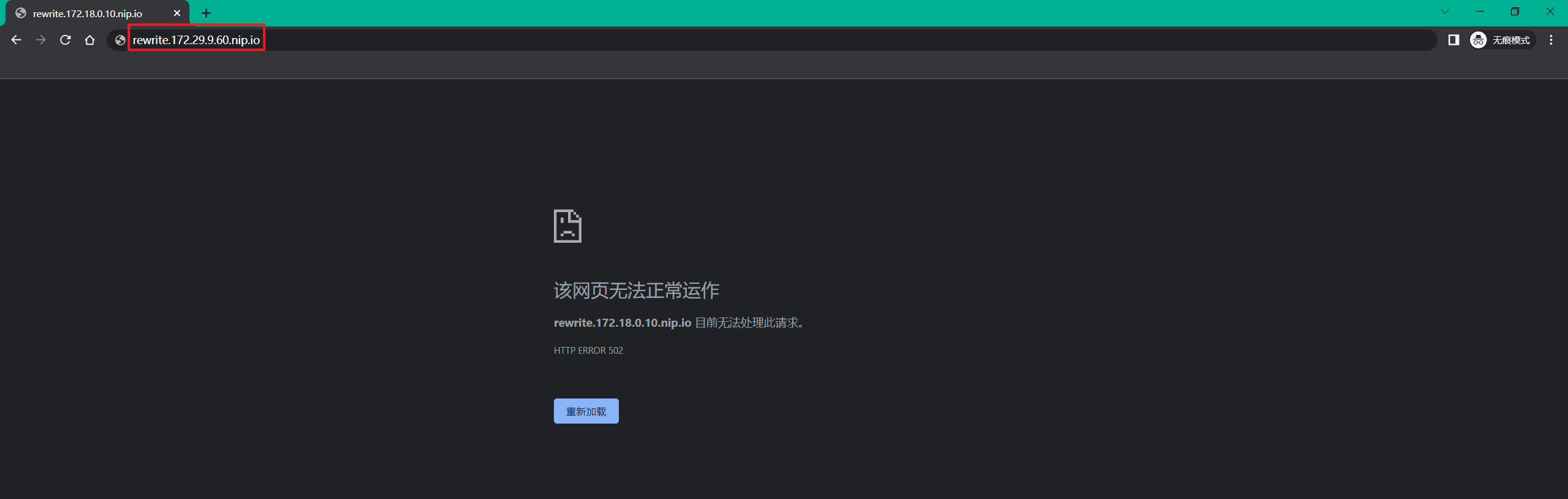Minimize the browser window
Screen dimensions: 1568x499
pyautogui.click(x=1480, y=12)
